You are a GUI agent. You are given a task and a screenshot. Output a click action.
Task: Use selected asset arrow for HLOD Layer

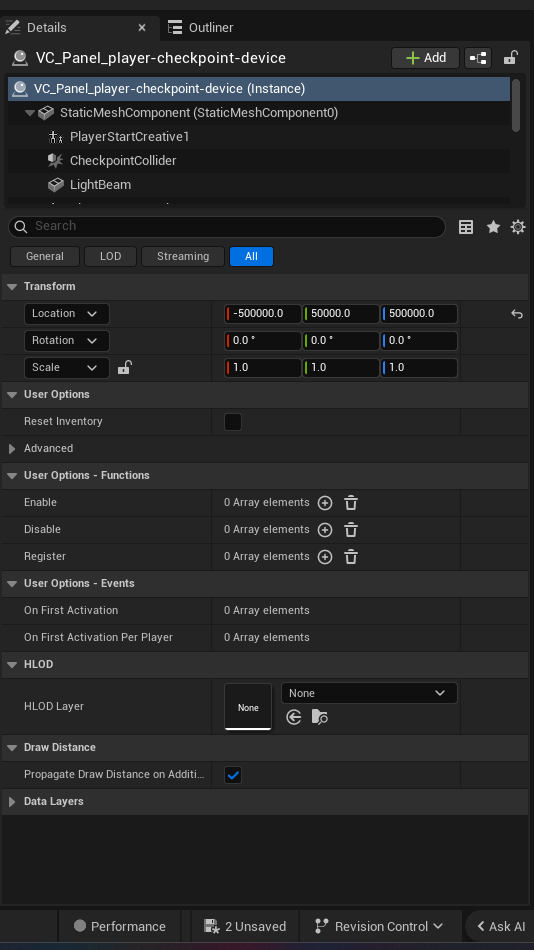pos(293,718)
